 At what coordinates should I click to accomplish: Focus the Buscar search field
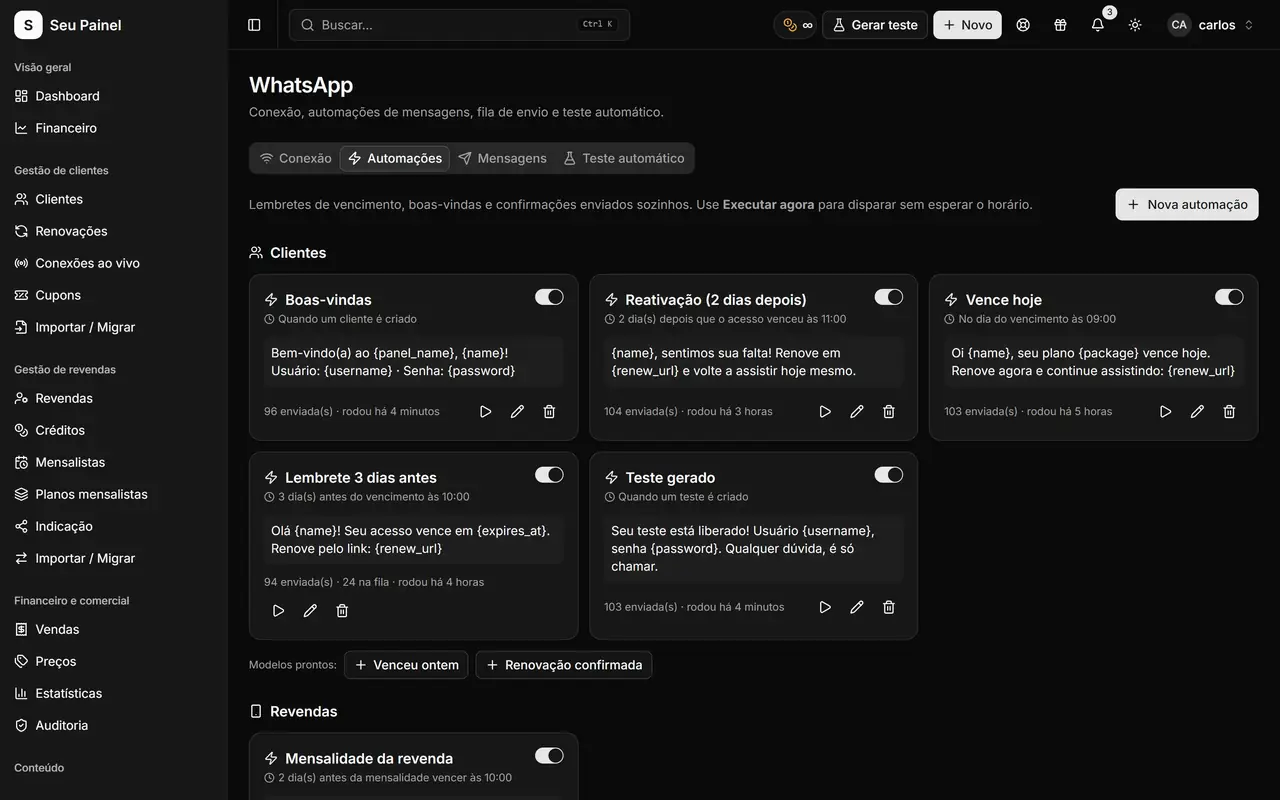(x=459, y=25)
